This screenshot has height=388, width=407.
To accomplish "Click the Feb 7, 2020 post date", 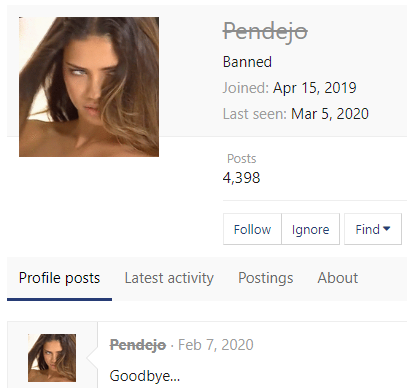I will pyautogui.click(x=216, y=345).
